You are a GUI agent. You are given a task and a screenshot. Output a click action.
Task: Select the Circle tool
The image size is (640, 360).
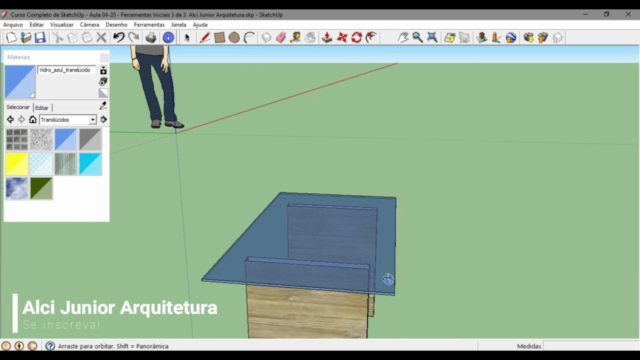click(x=234, y=38)
